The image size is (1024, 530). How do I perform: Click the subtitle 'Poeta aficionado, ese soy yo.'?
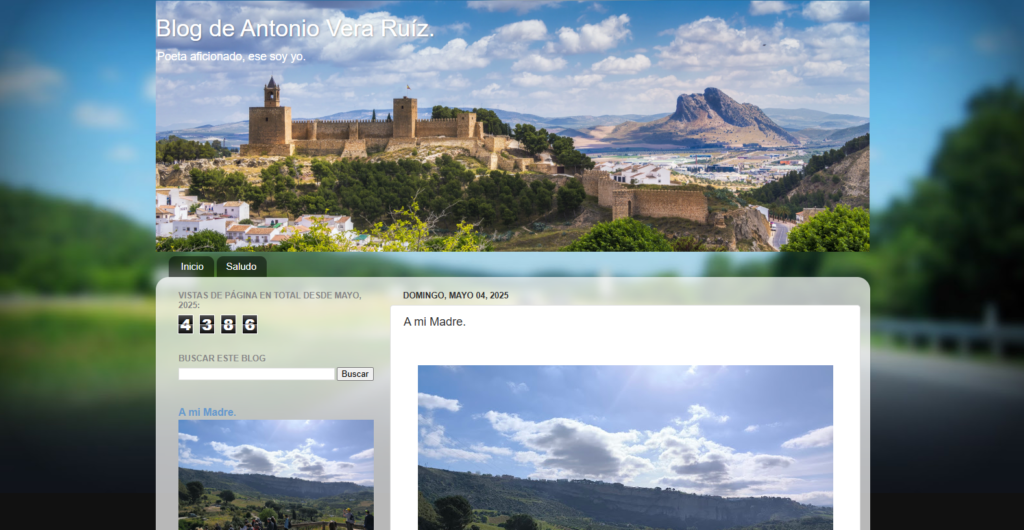pos(231,56)
